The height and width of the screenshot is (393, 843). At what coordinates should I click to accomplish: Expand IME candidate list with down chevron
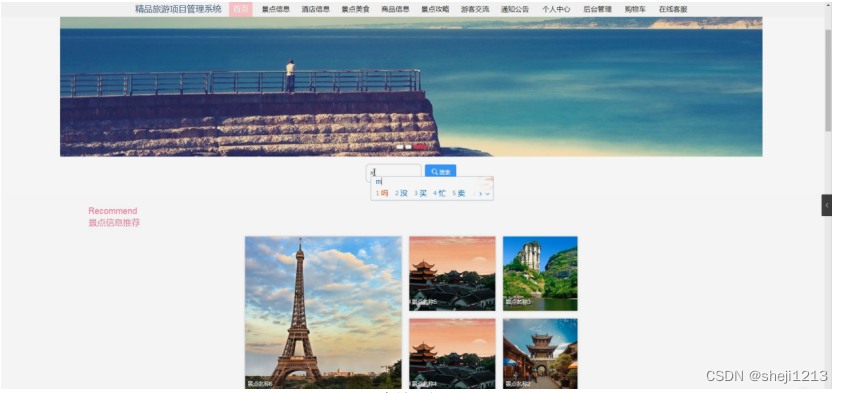tap(488, 194)
